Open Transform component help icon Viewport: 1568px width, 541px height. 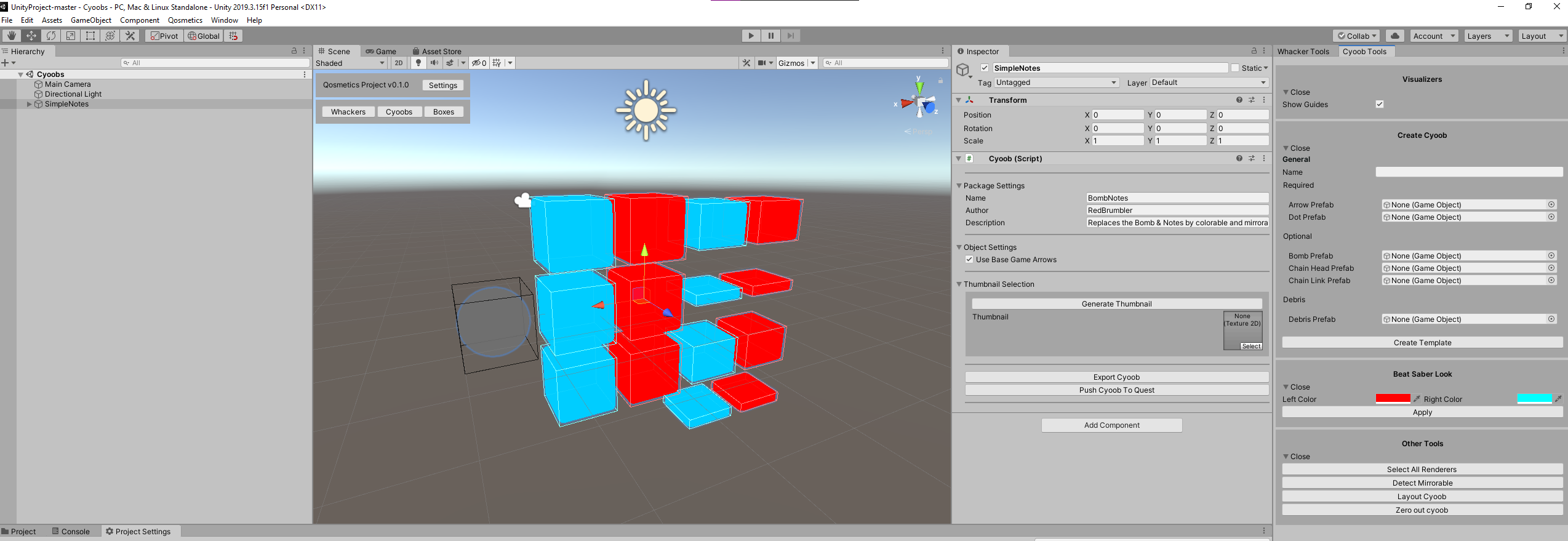pyautogui.click(x=1239, y=100)
